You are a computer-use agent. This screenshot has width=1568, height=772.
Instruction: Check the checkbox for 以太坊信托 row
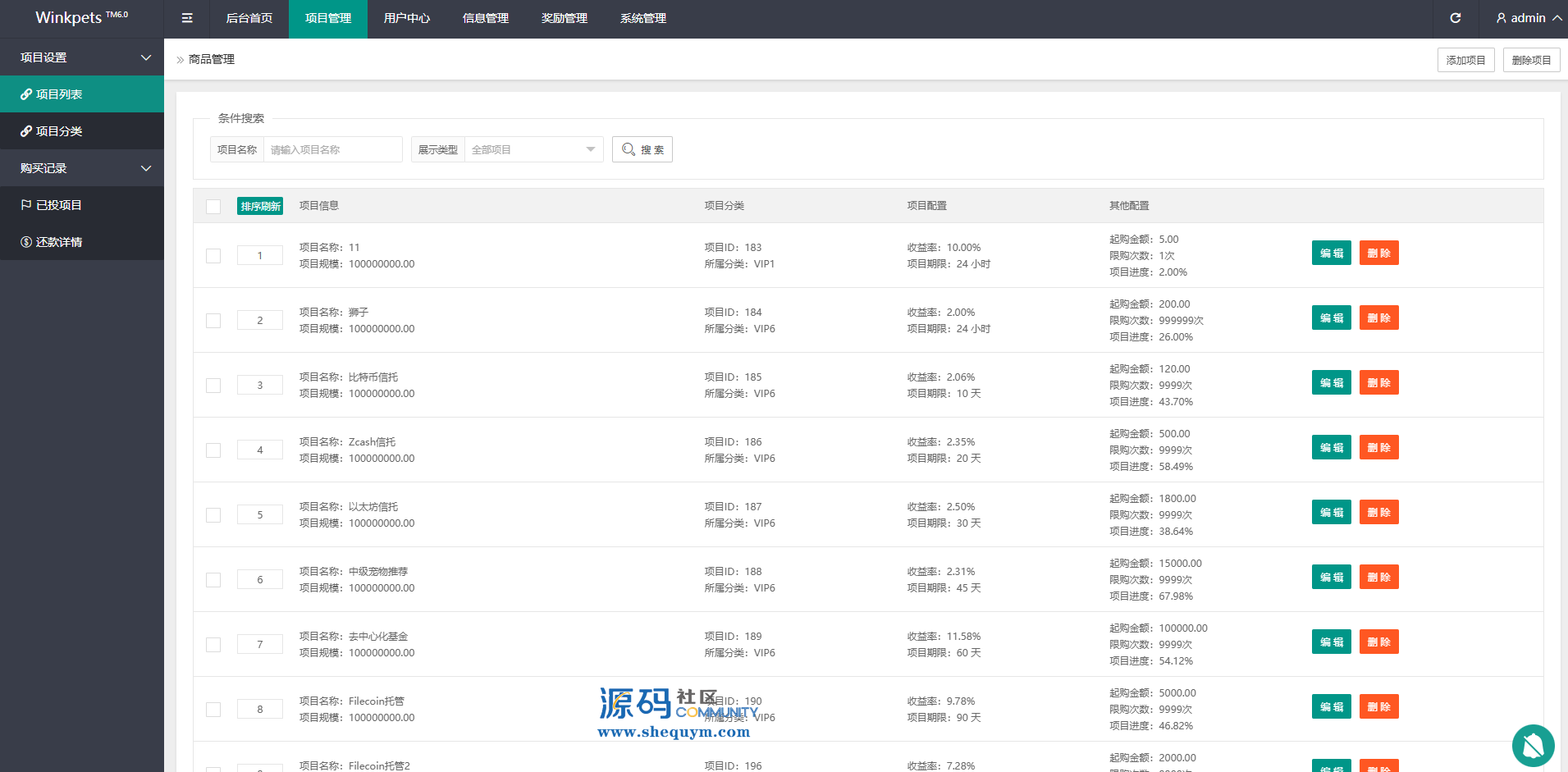click(213, 515)
